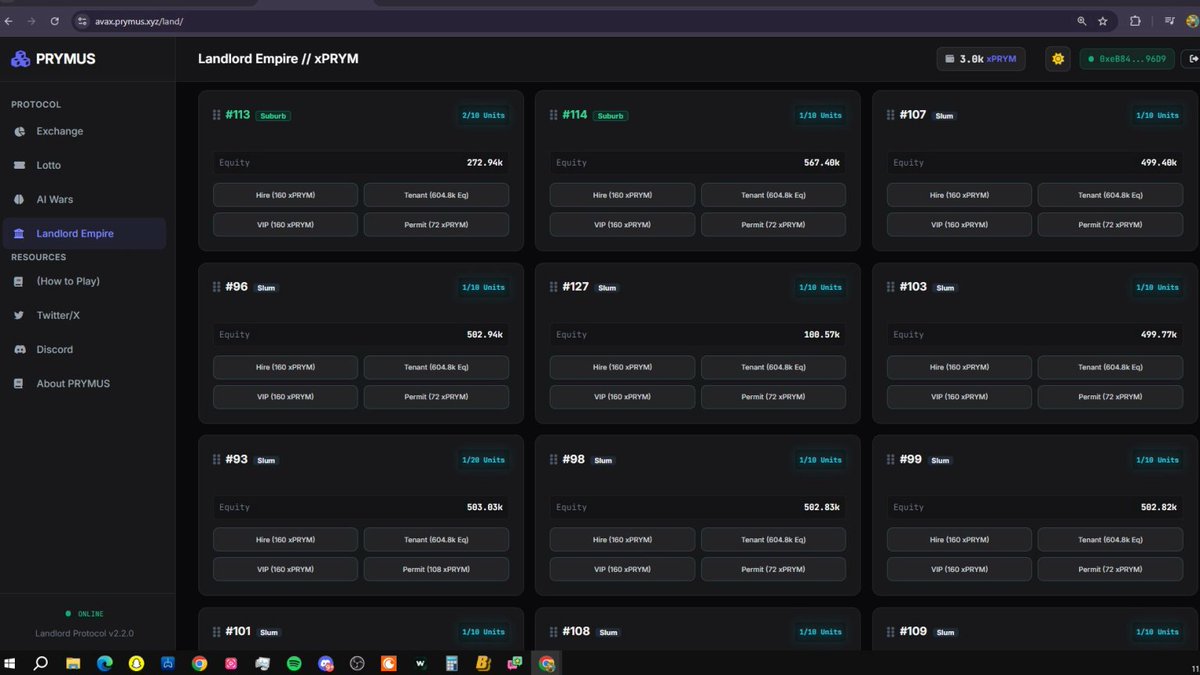The height and width of the screenshot is (675, 1200).
Task: Open the Twitter/X link
Action: click(x=83, y=315)
